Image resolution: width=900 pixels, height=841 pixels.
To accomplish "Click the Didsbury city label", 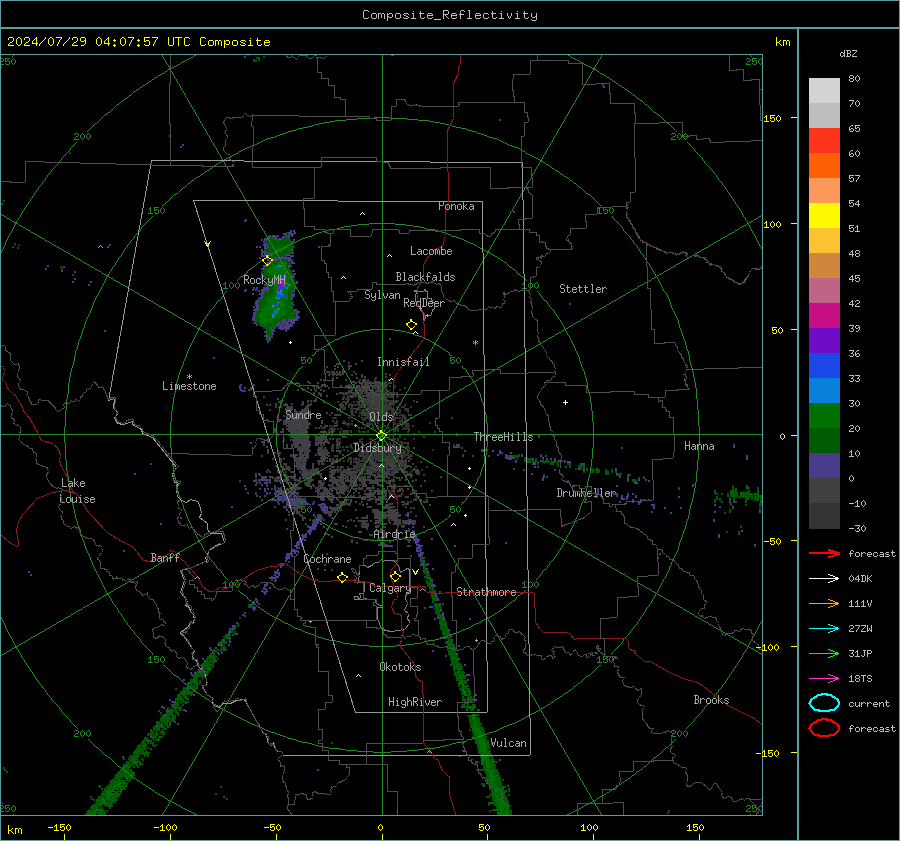I will pyautogui.click(x=378, y=448).
